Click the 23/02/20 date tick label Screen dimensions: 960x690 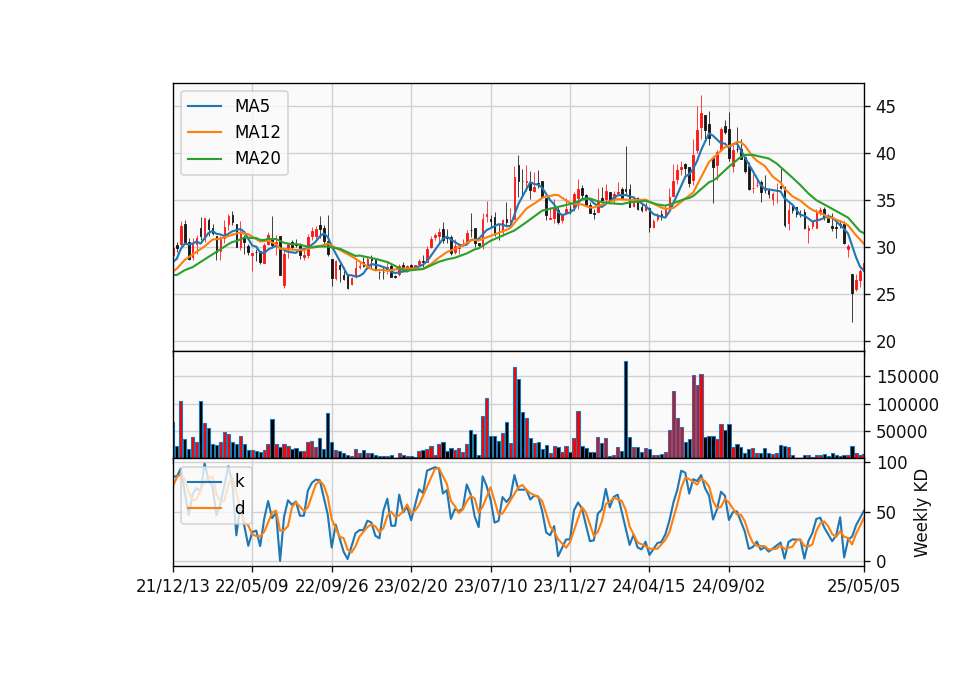pos(411,586)
